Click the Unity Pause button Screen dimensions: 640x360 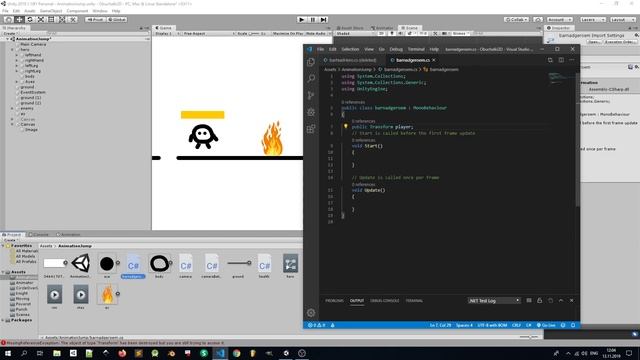pos(313,20)
